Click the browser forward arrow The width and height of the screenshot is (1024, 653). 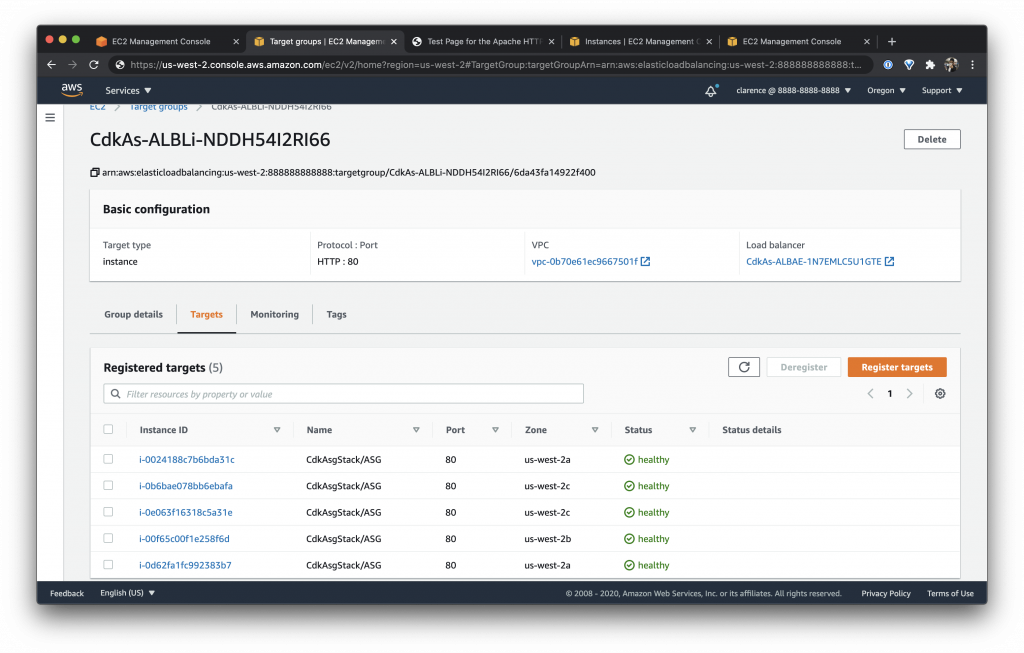click(72, 65)
